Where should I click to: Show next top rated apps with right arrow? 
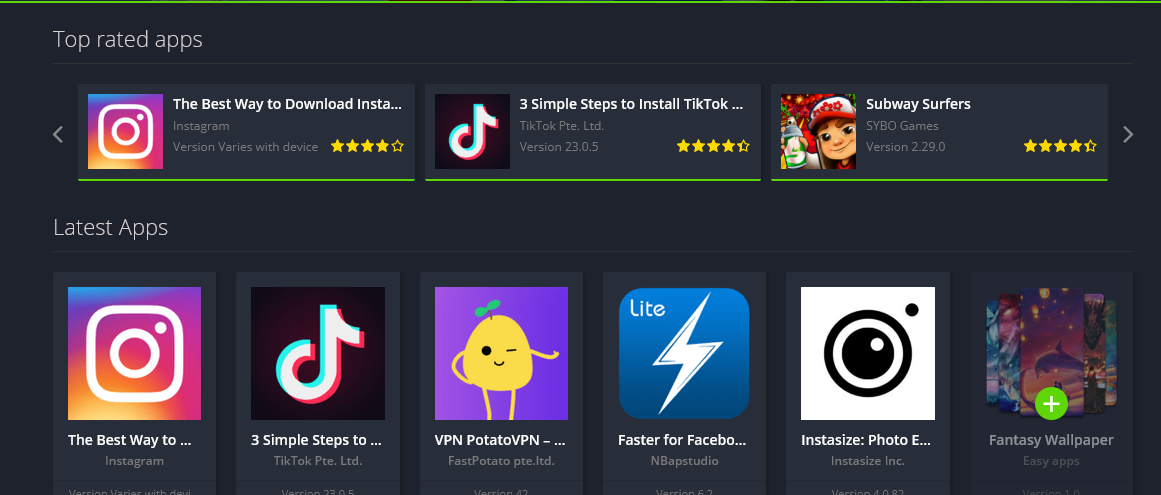(x=1128, y=134)
